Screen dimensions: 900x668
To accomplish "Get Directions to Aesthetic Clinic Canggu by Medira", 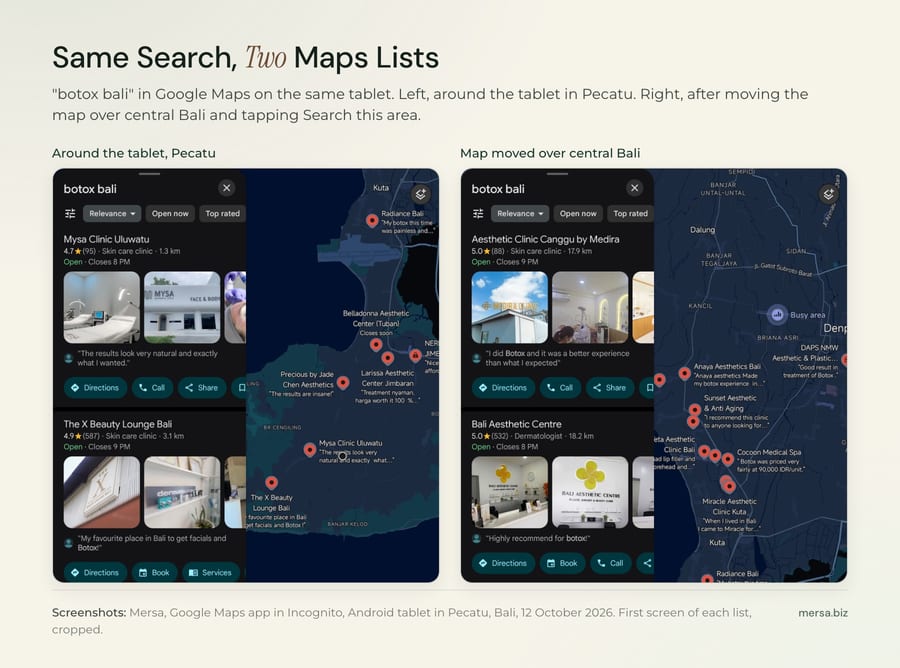I will click(x=503, y=388).
